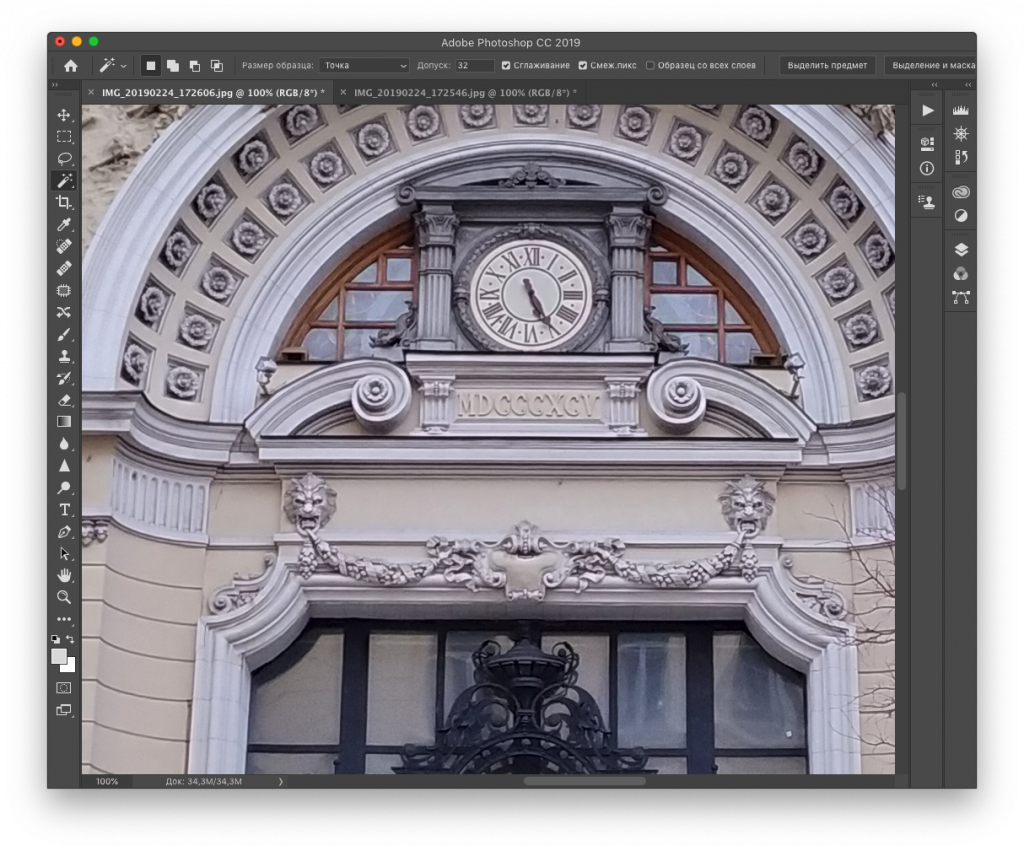Open the Layers panel icon

(x=961, y=250)
